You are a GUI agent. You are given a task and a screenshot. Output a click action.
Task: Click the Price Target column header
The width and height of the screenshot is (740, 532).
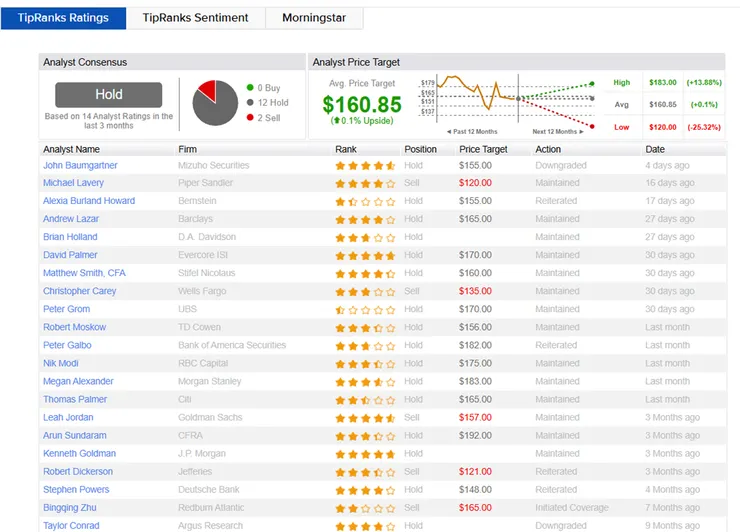483,149
